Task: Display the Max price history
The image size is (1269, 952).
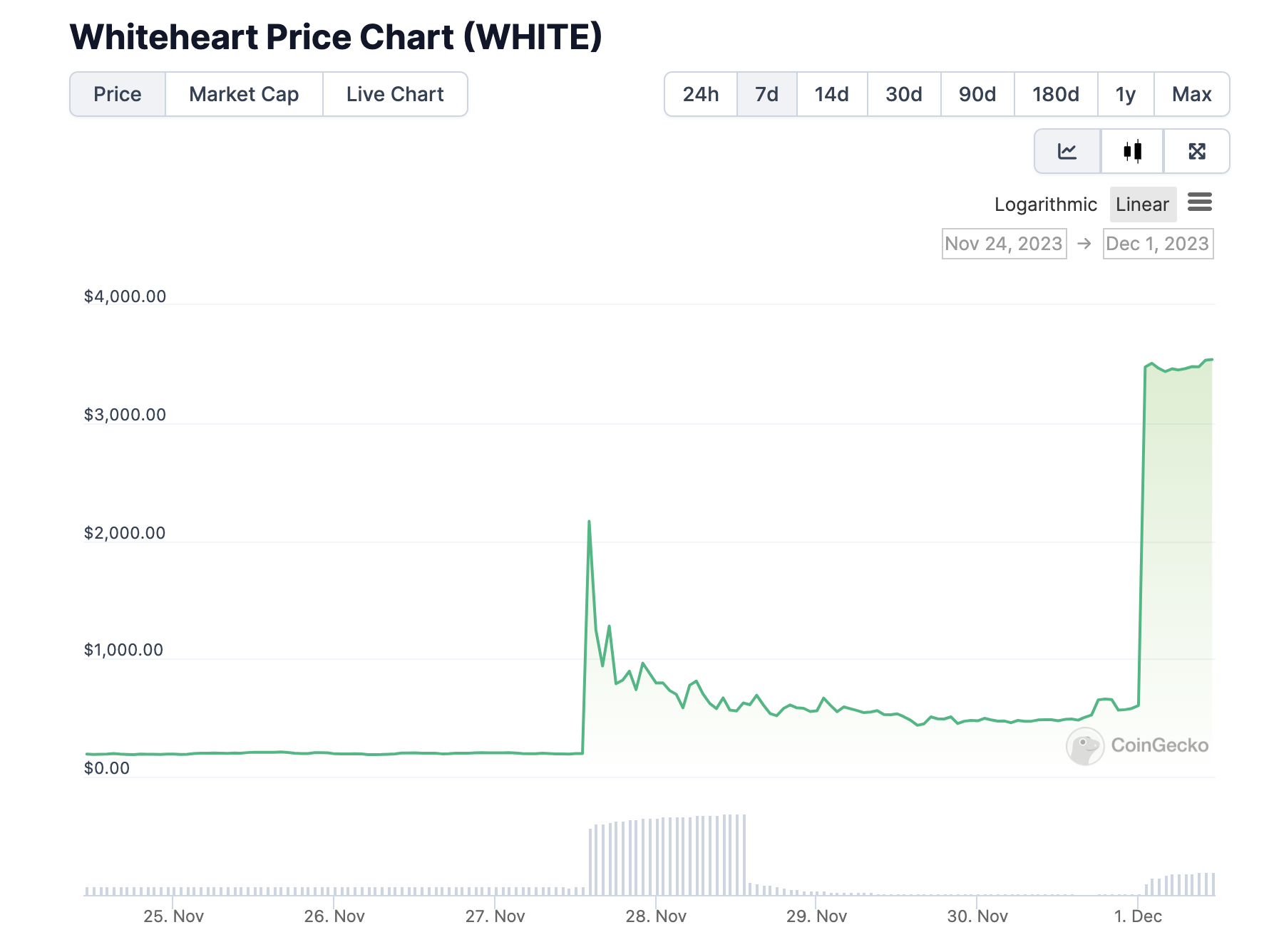Action: click(x=1191, y=94)
